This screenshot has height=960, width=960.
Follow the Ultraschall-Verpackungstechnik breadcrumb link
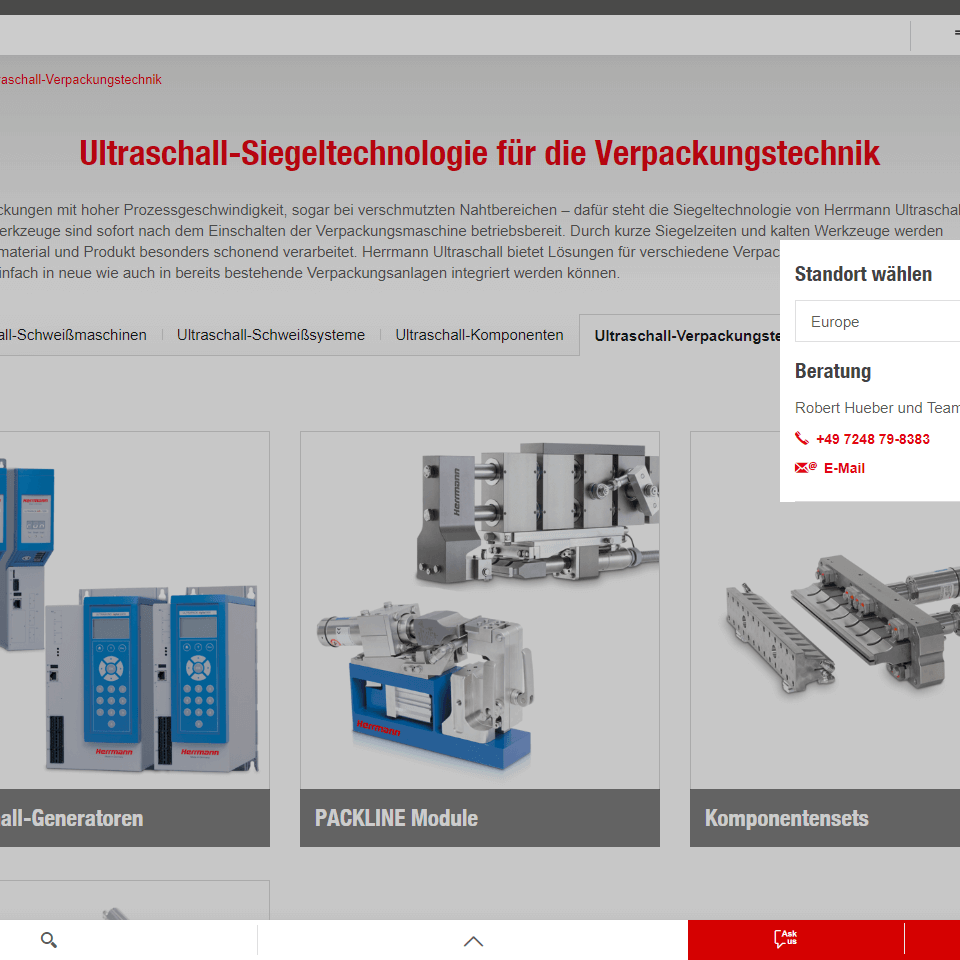pyautogui.click(x=81, y=80)
